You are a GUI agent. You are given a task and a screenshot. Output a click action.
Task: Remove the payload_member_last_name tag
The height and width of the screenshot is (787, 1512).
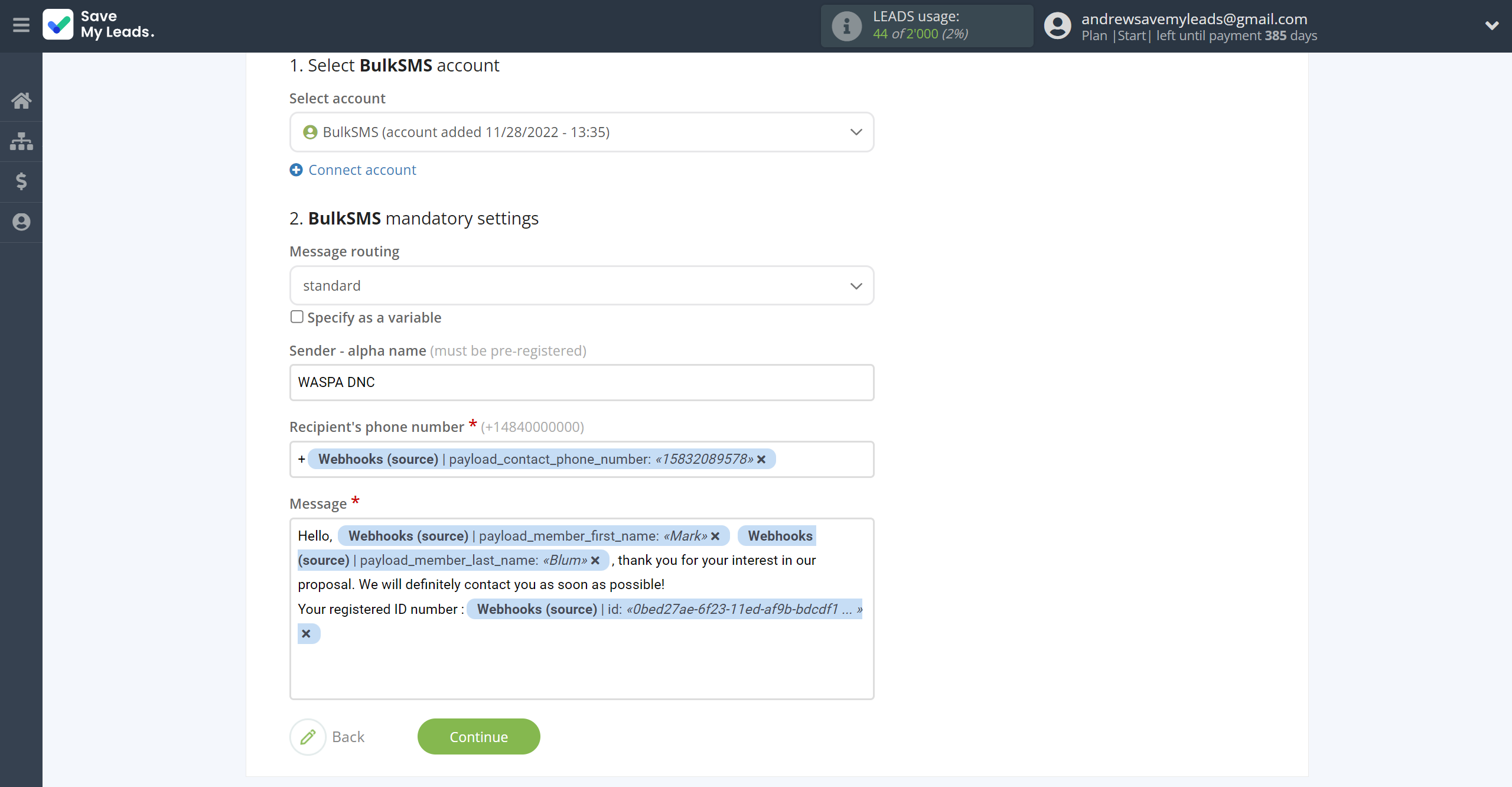[595, 561]
